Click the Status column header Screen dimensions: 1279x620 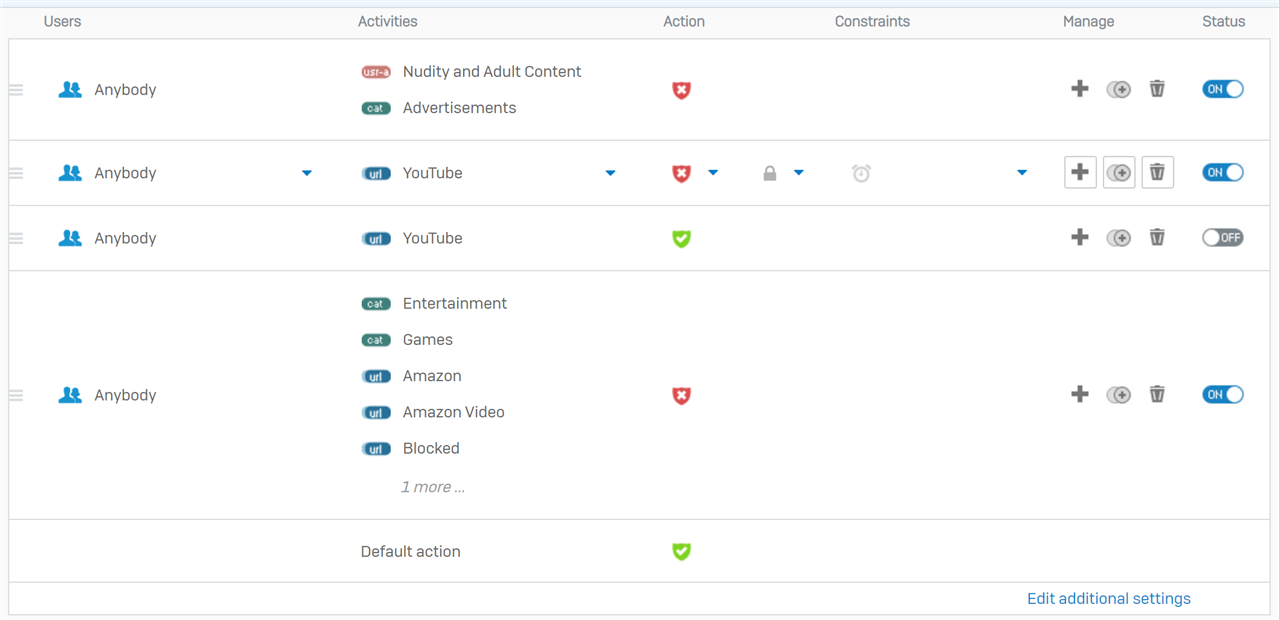(x=1224, y=21)
